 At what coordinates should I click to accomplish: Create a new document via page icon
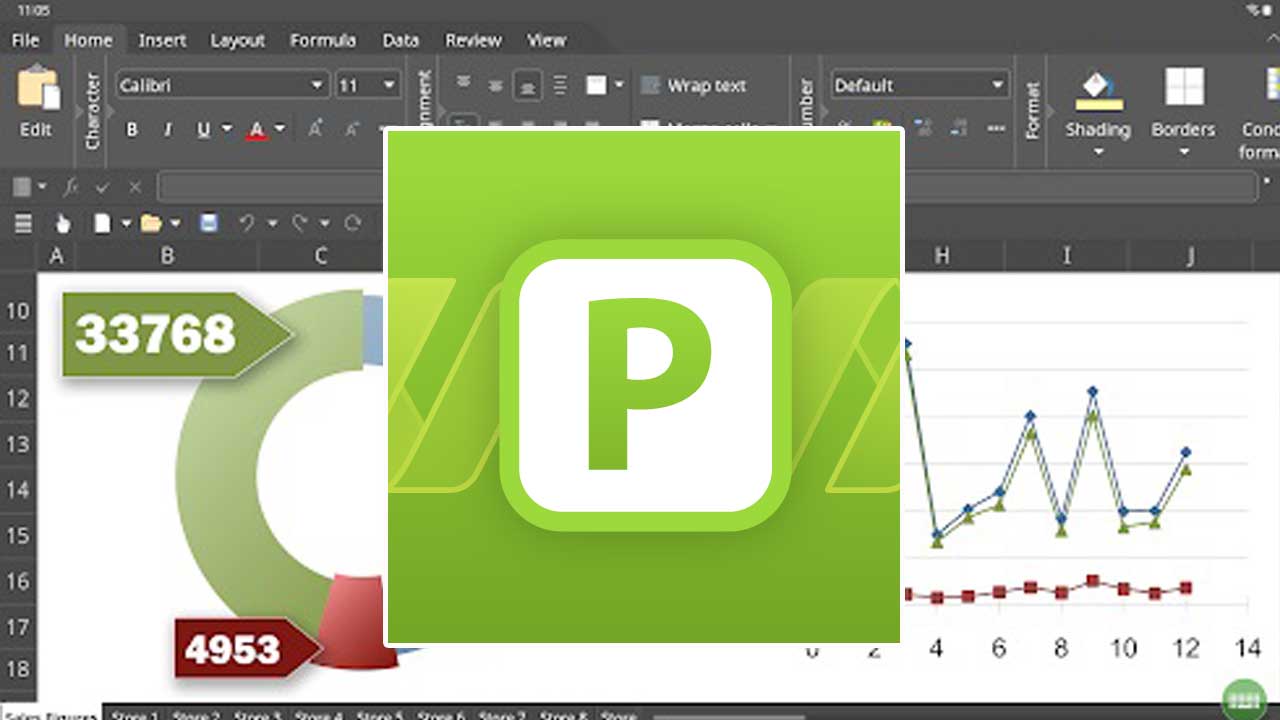click(x=102, y=223)
